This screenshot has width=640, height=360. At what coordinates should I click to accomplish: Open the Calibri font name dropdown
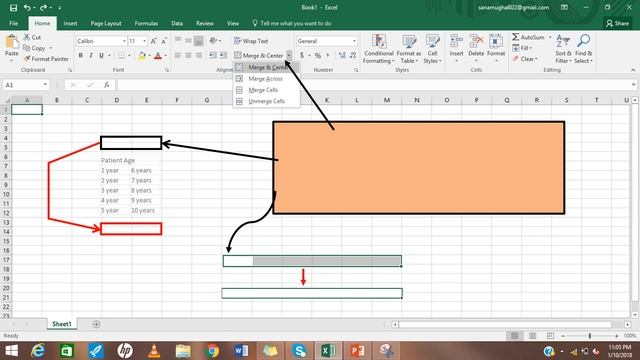124,41
